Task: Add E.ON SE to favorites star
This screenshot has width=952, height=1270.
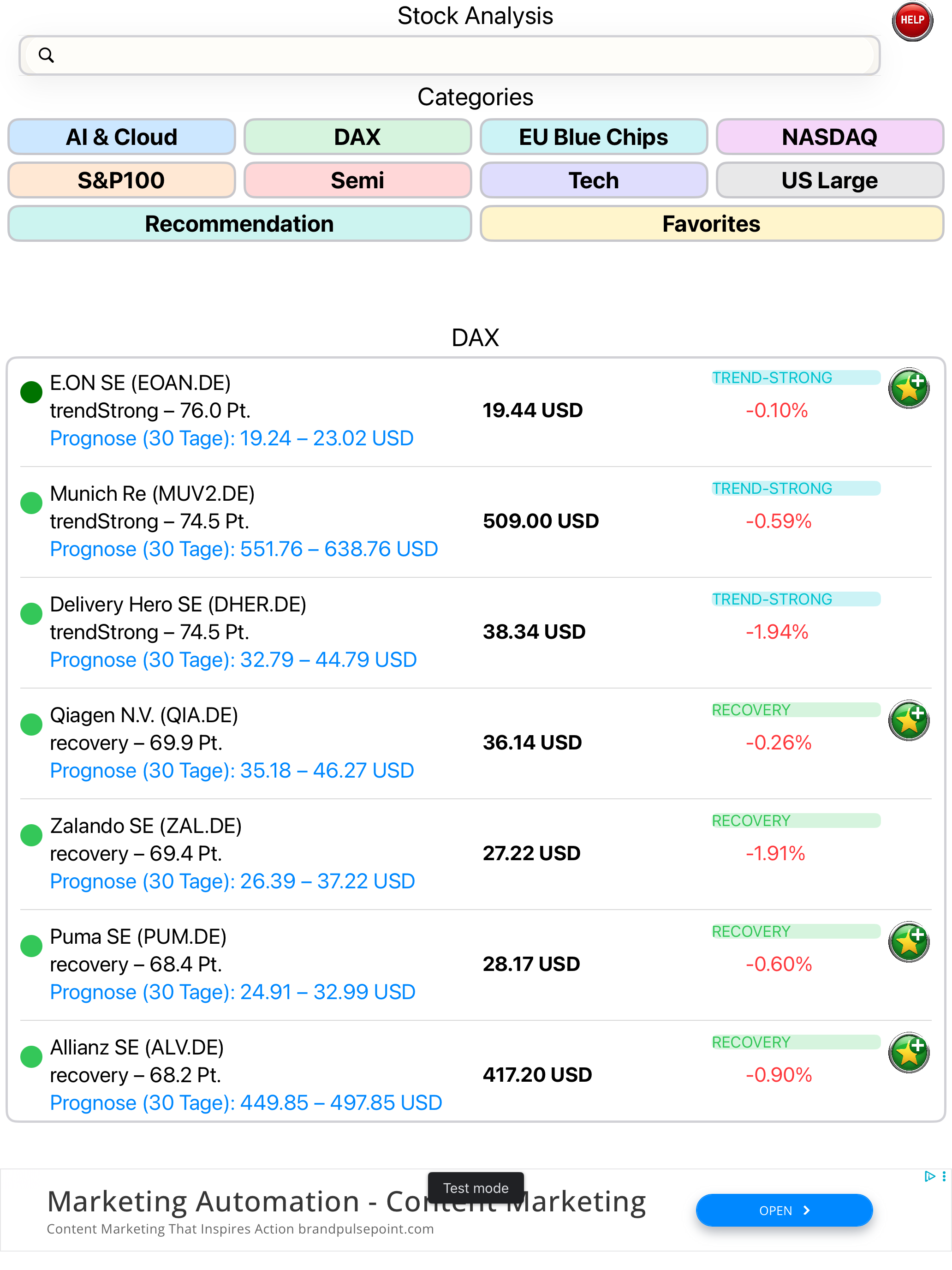Action: point(908,388)
